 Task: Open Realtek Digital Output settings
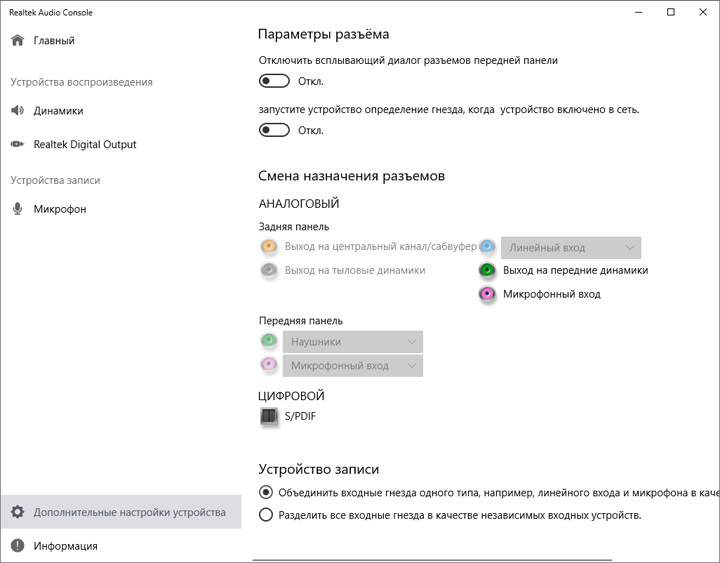click(x=85, y=145)
